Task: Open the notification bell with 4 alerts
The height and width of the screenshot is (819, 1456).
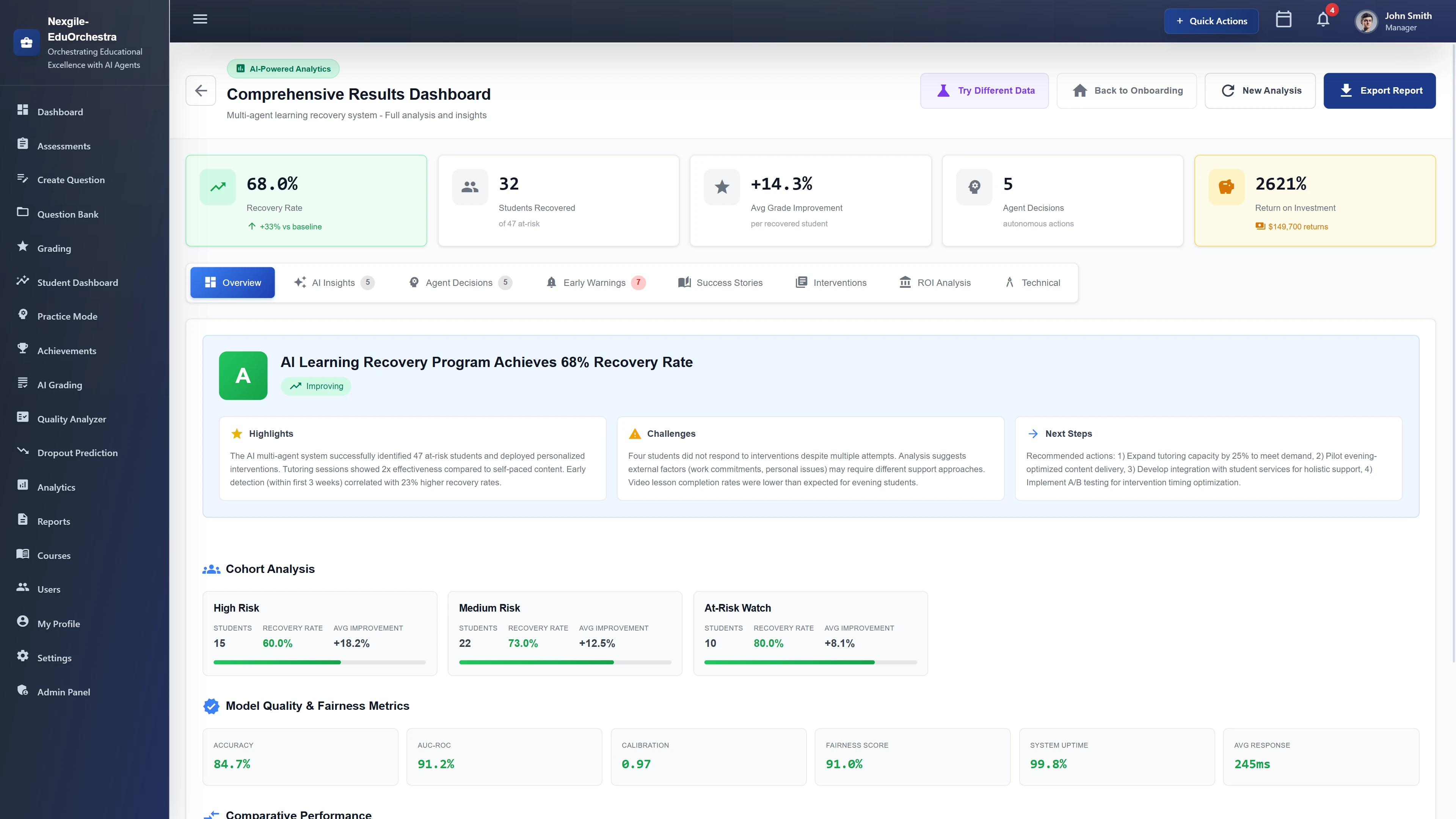Action: [1323, 19]
